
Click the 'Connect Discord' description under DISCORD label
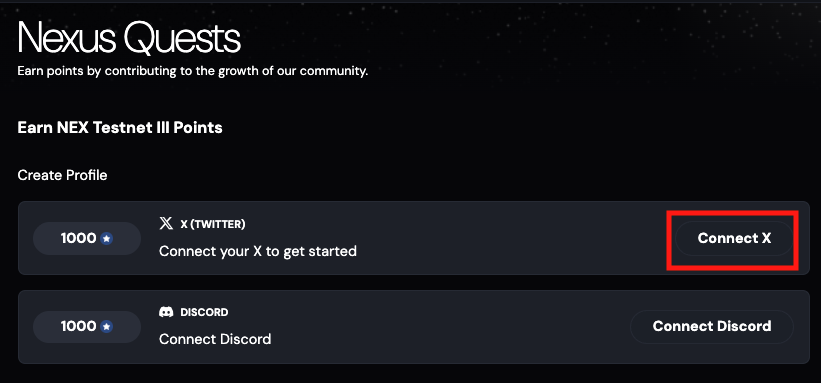tap(215, 340)
